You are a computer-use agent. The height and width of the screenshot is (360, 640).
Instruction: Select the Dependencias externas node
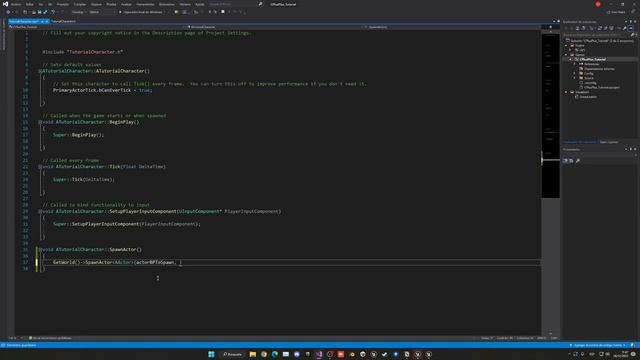tap(599, 69)
